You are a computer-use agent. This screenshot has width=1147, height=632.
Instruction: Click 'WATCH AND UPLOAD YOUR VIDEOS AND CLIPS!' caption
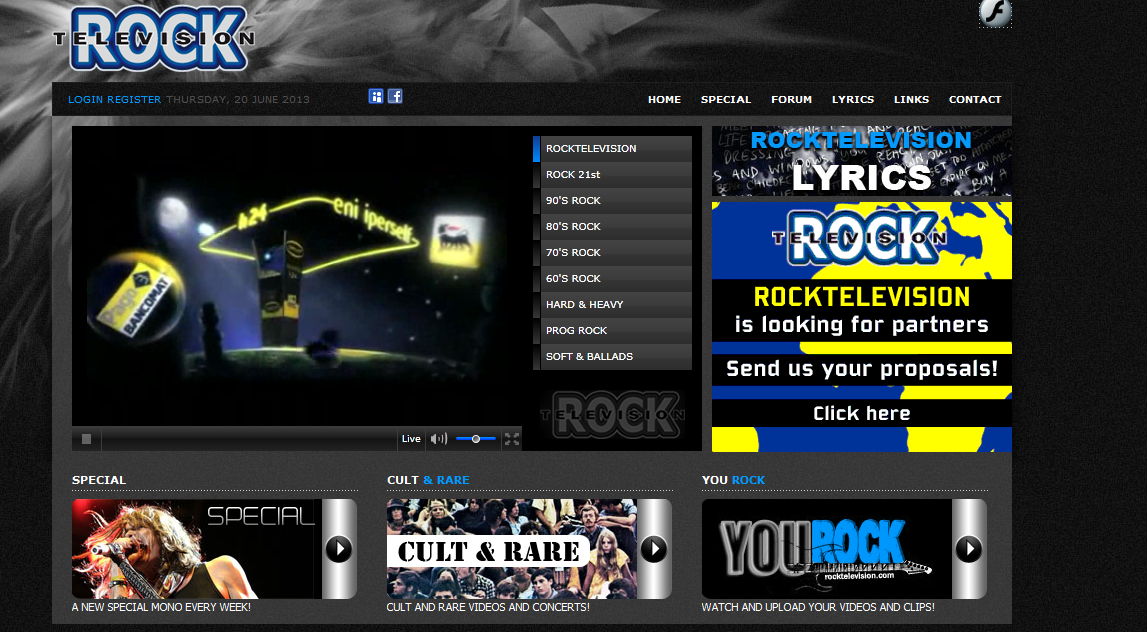[818, 607]
